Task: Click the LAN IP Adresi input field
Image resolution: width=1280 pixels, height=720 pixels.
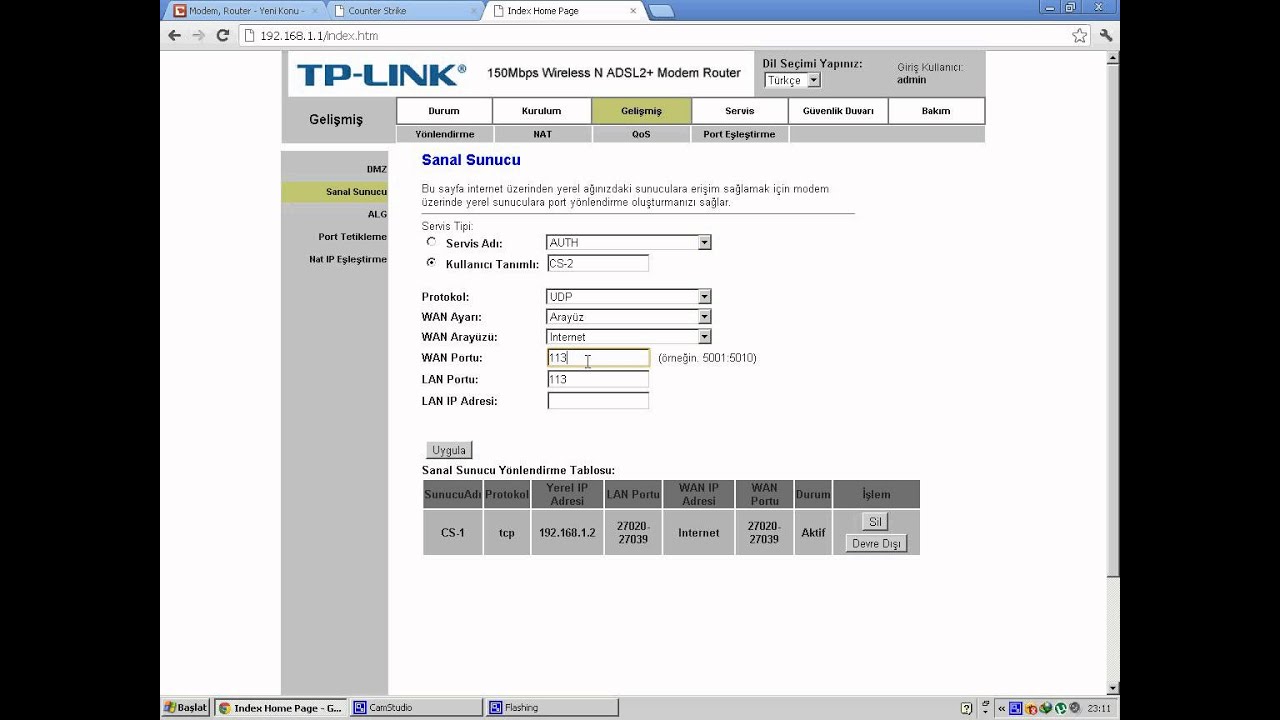Action: 598,401
